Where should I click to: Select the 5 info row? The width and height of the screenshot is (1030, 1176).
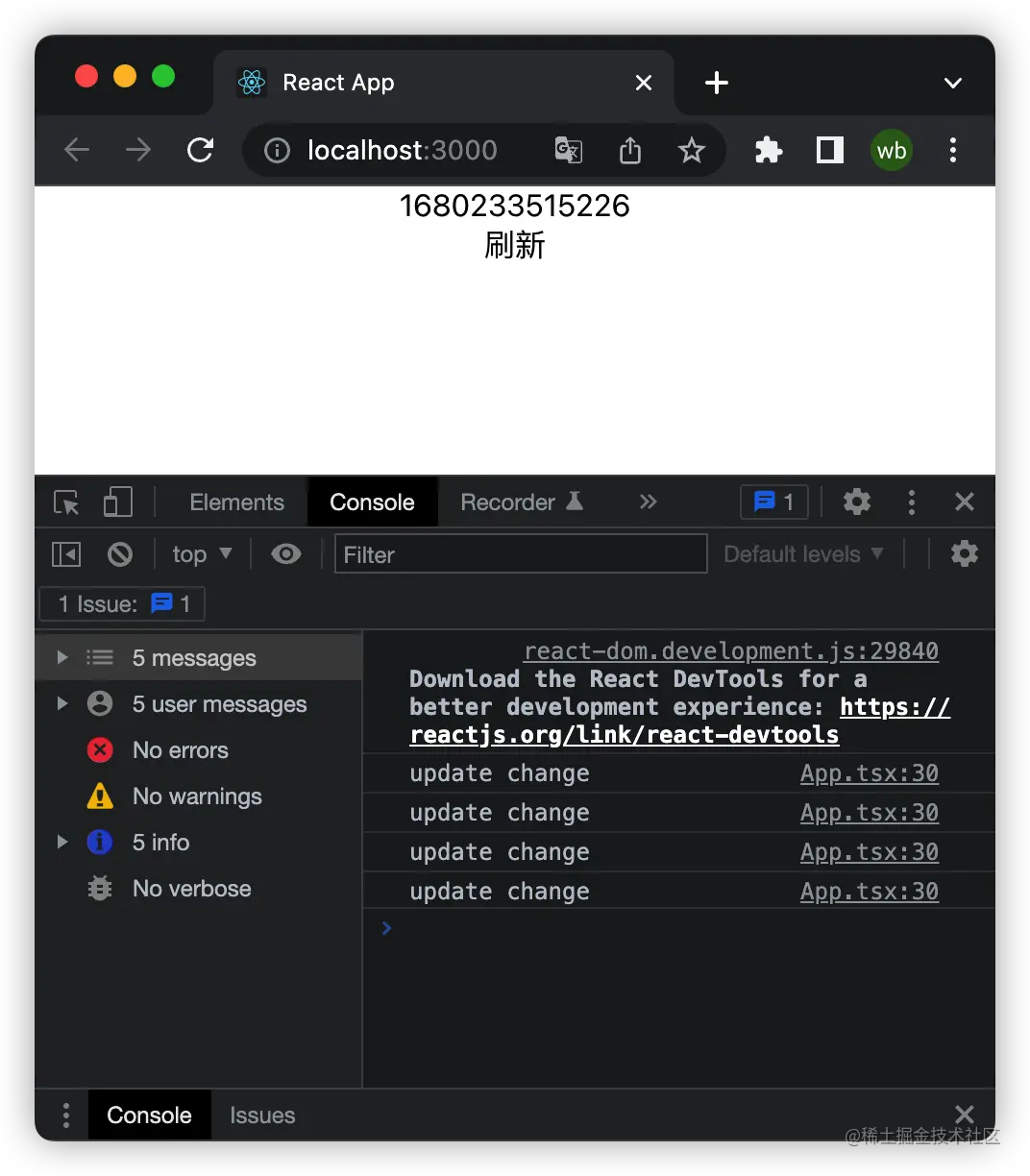coord(199,843)
